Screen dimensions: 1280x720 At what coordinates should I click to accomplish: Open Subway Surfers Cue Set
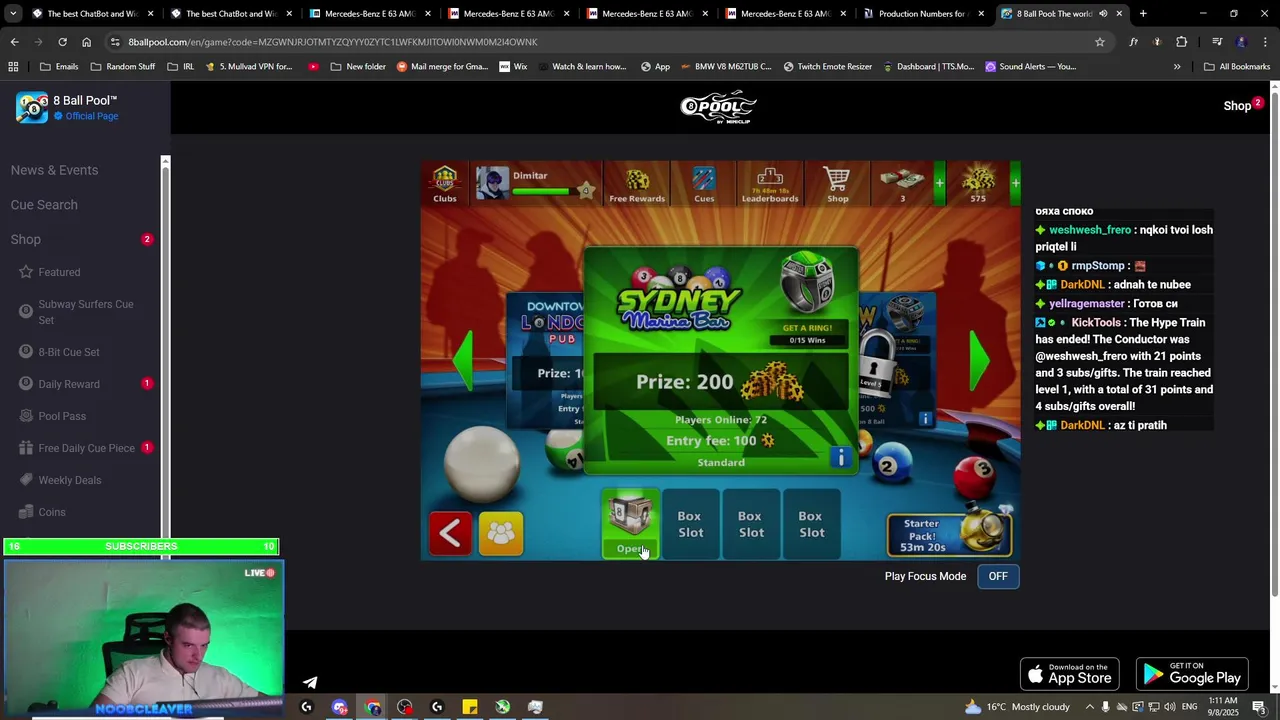[x=86, y=312]
